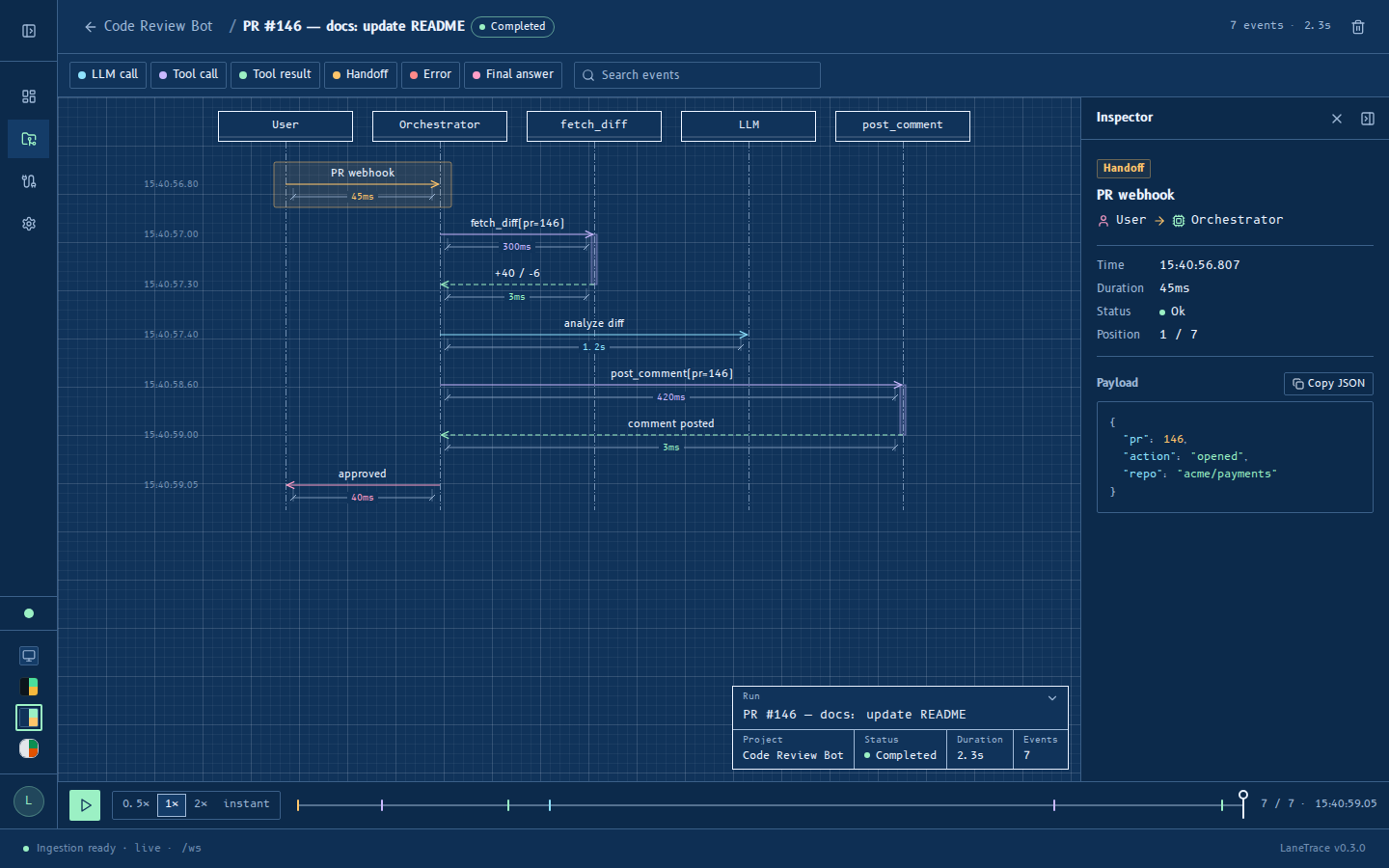Viewport: 1389px width, 868px height.
Task: Click the fetch_diff lane header
Action: coord(594,125)
